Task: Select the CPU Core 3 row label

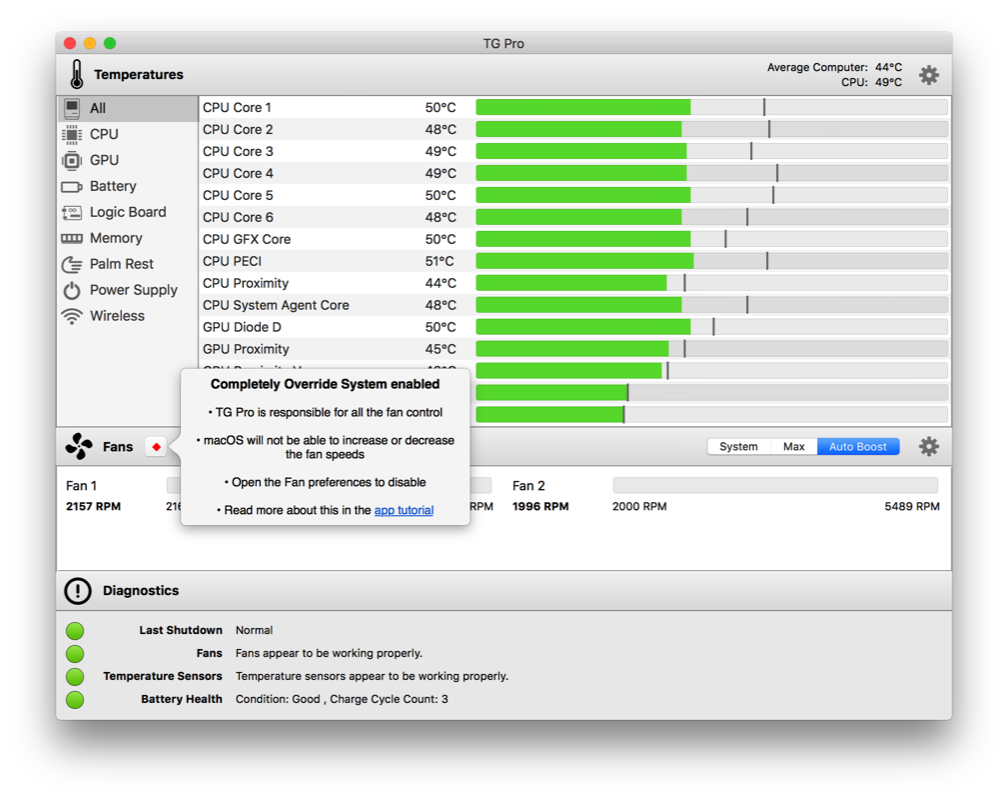Action: tap(237, 151)
